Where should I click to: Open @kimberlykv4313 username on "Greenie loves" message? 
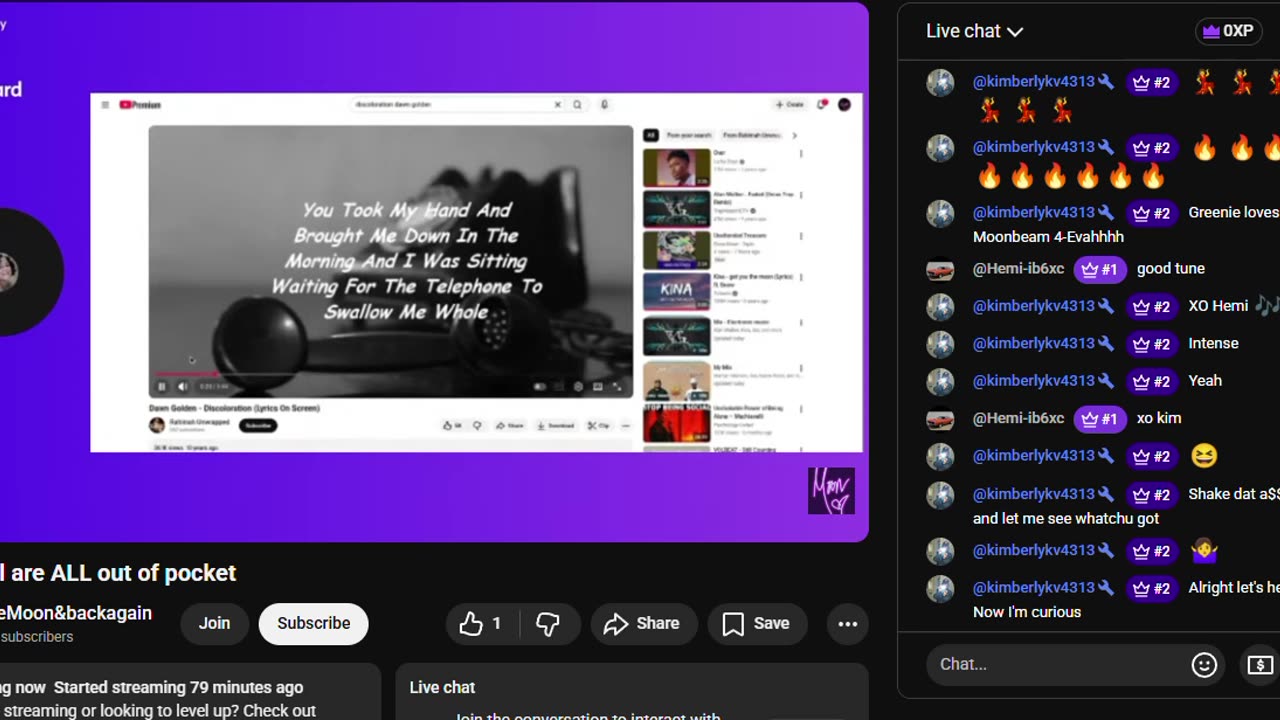[x=1033, y=212]
